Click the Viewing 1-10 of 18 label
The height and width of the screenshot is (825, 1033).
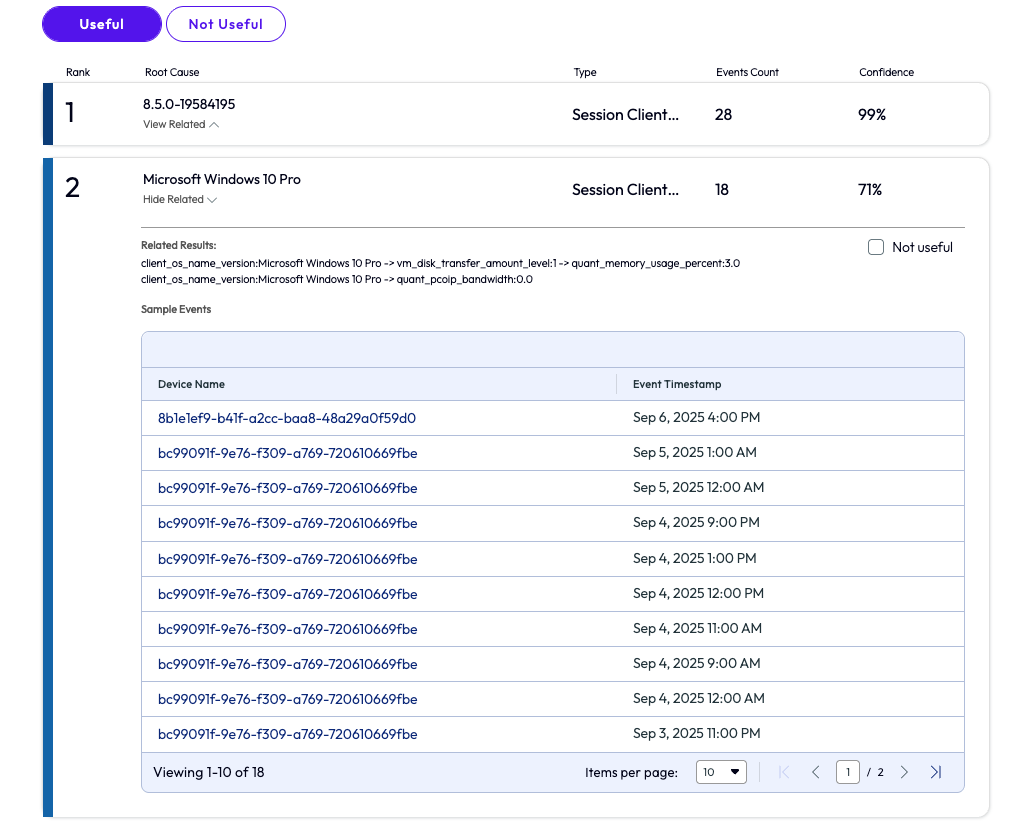[x=210, y=771]
